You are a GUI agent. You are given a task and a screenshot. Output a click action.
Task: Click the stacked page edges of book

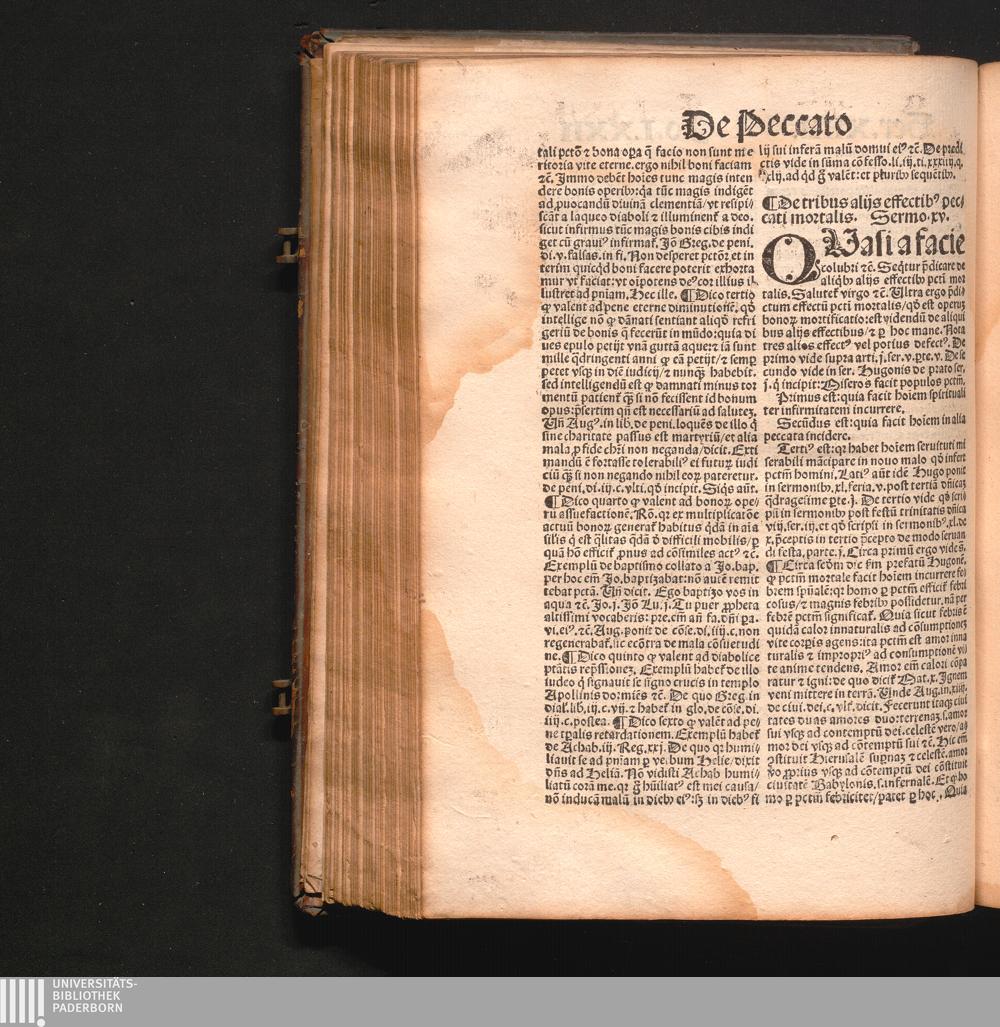370,480
